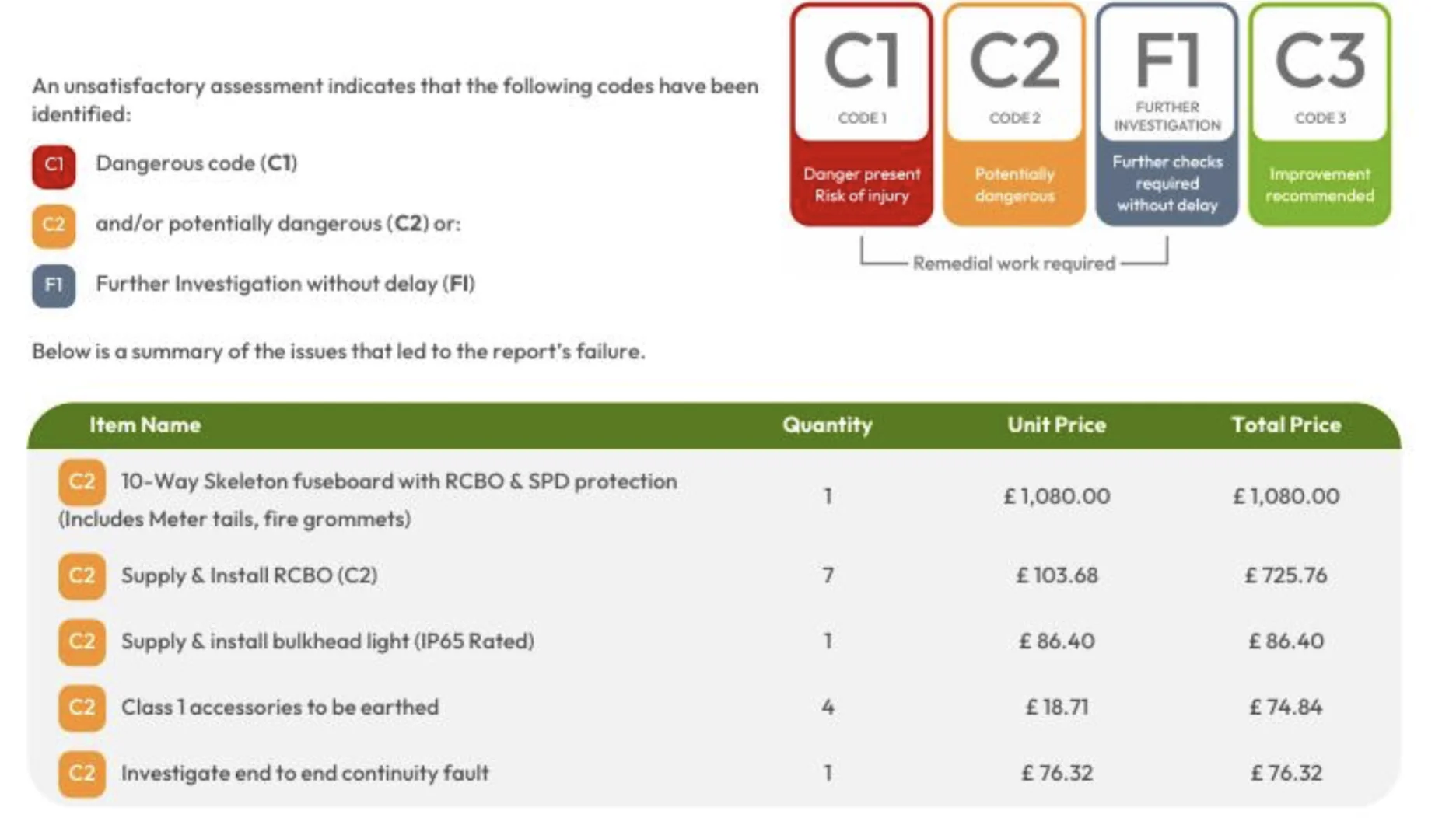Open the large C2 Potentially dangerous card
Image resolution: width=1456 pixels, height=832 pixels.
[1014, 115]
